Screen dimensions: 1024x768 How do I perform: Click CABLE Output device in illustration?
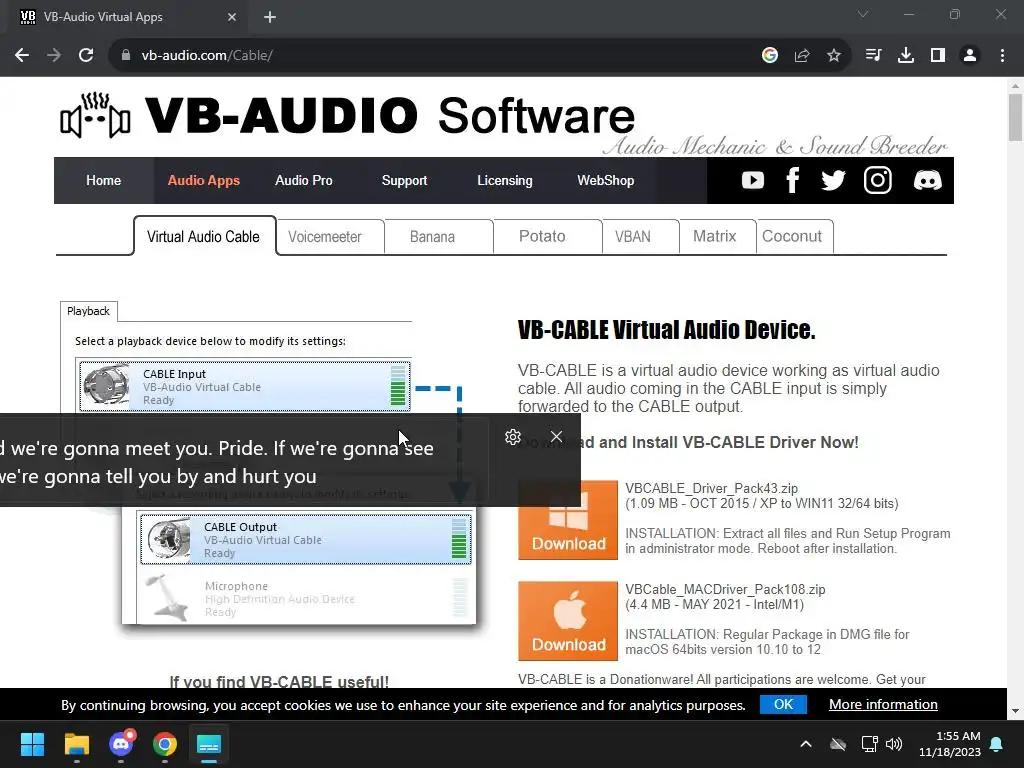306,539
